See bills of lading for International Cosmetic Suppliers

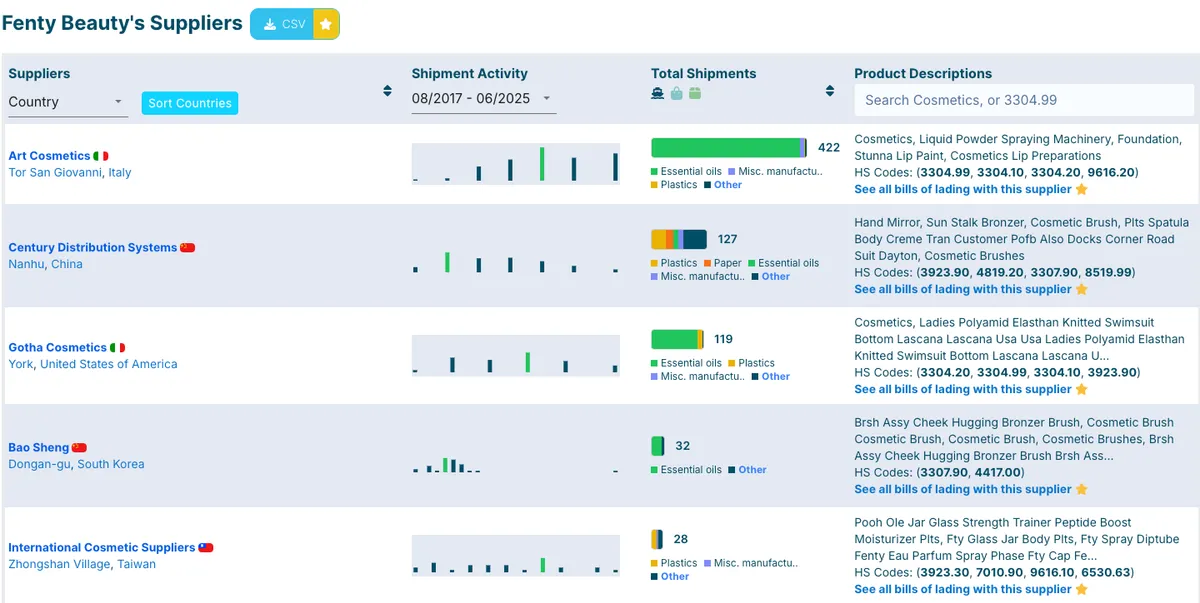(x=963, y=589)
